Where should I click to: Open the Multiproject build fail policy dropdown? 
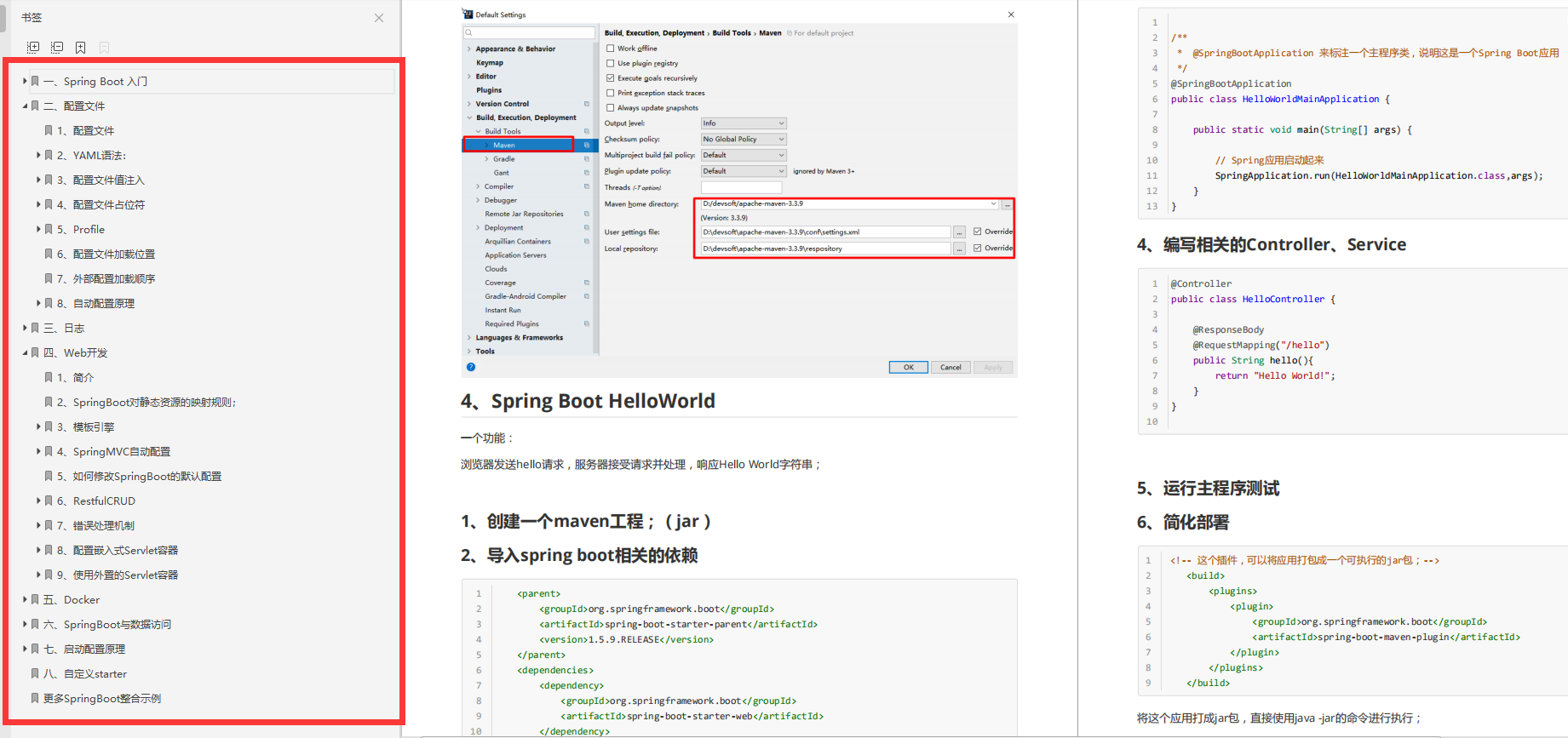744,155
